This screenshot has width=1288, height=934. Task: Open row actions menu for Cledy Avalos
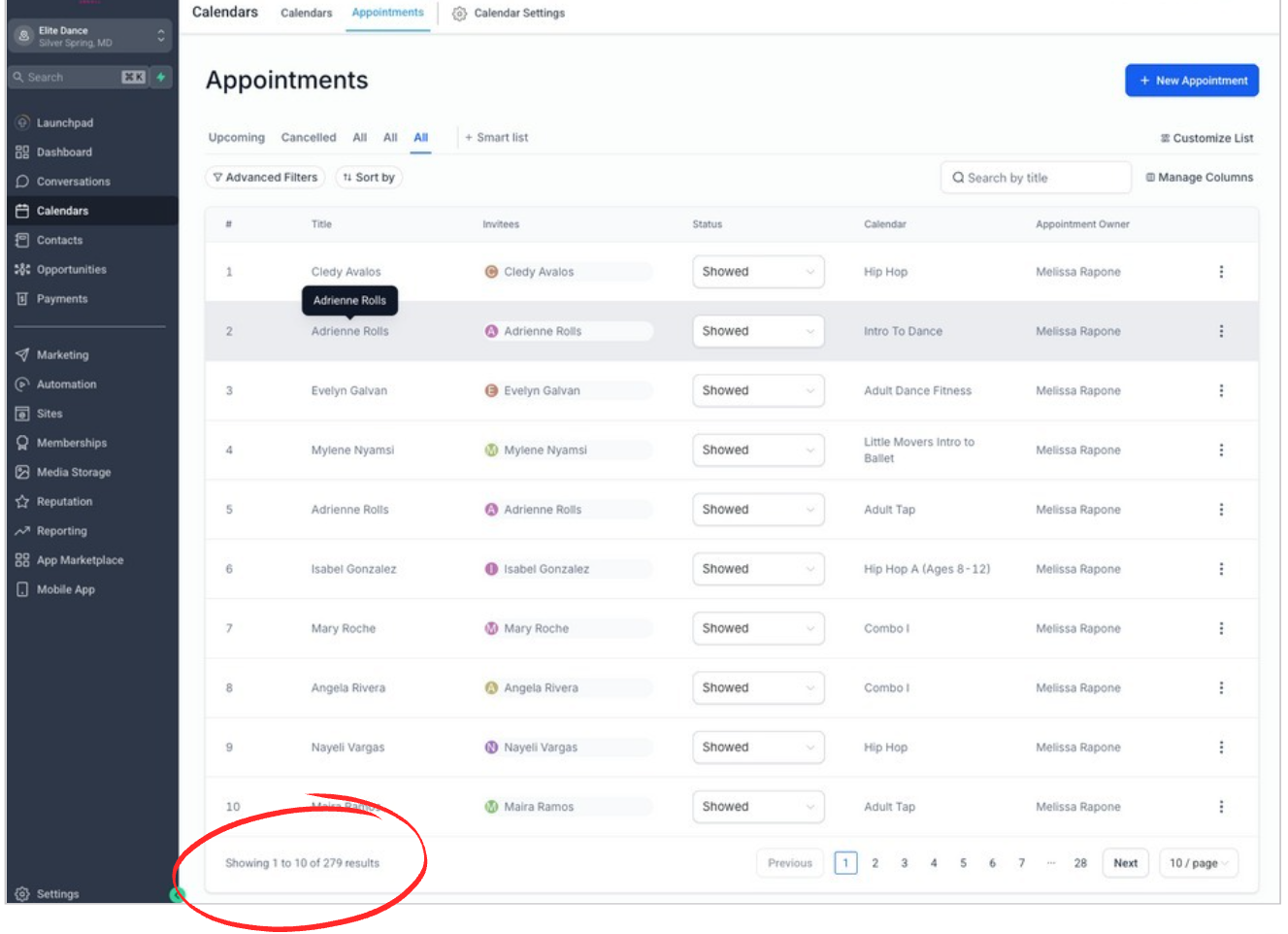click(1221, 272)
